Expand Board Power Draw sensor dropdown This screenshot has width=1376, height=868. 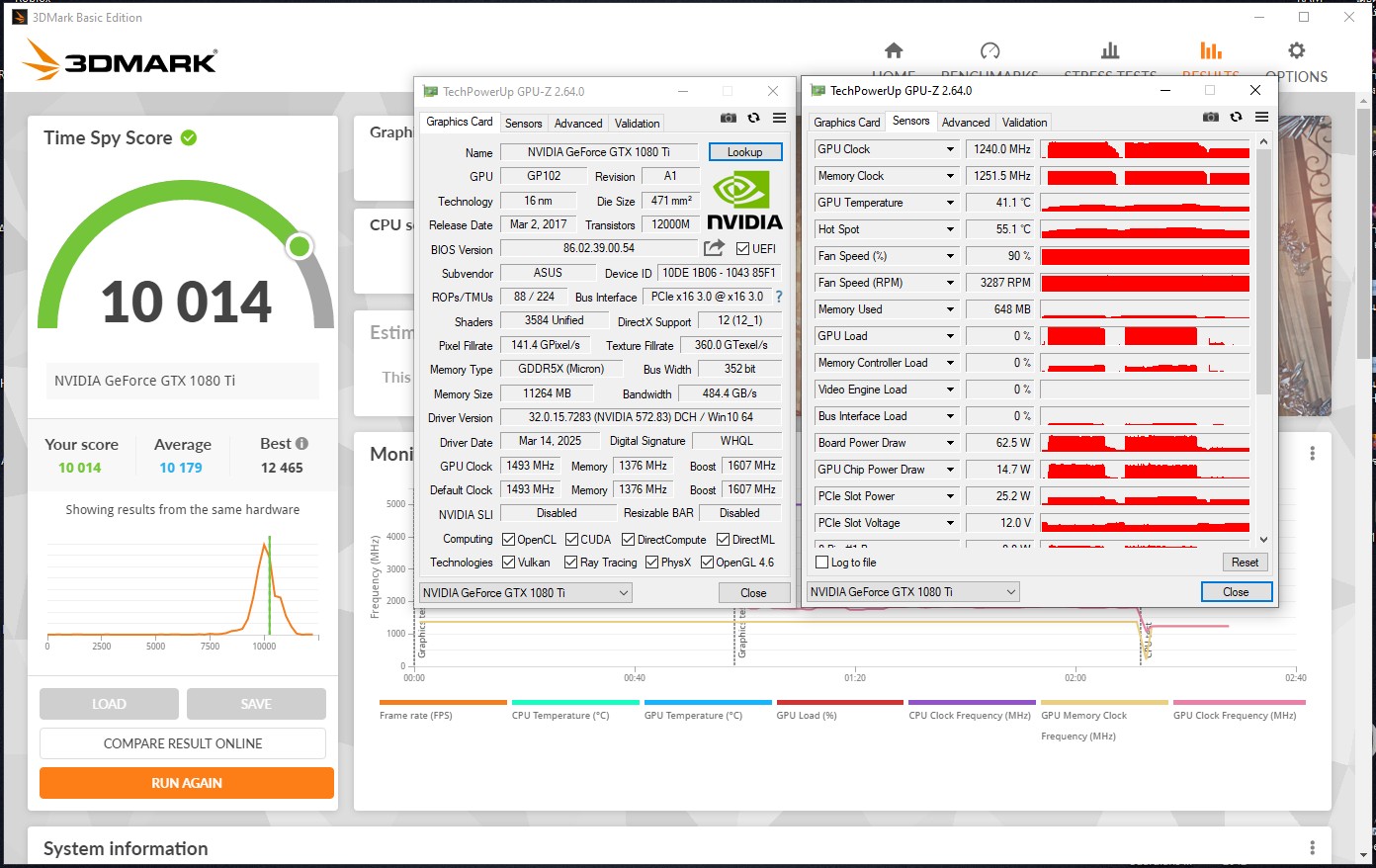click(950, 443)
